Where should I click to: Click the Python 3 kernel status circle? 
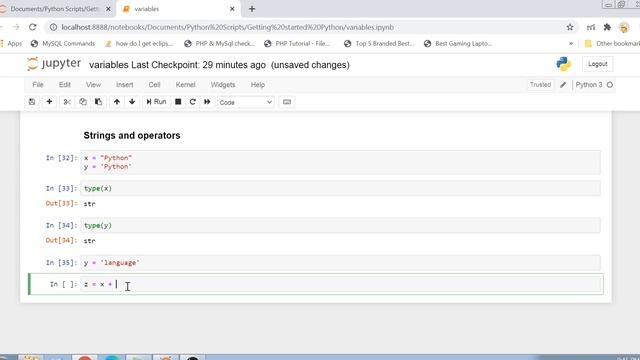point(610,85)
